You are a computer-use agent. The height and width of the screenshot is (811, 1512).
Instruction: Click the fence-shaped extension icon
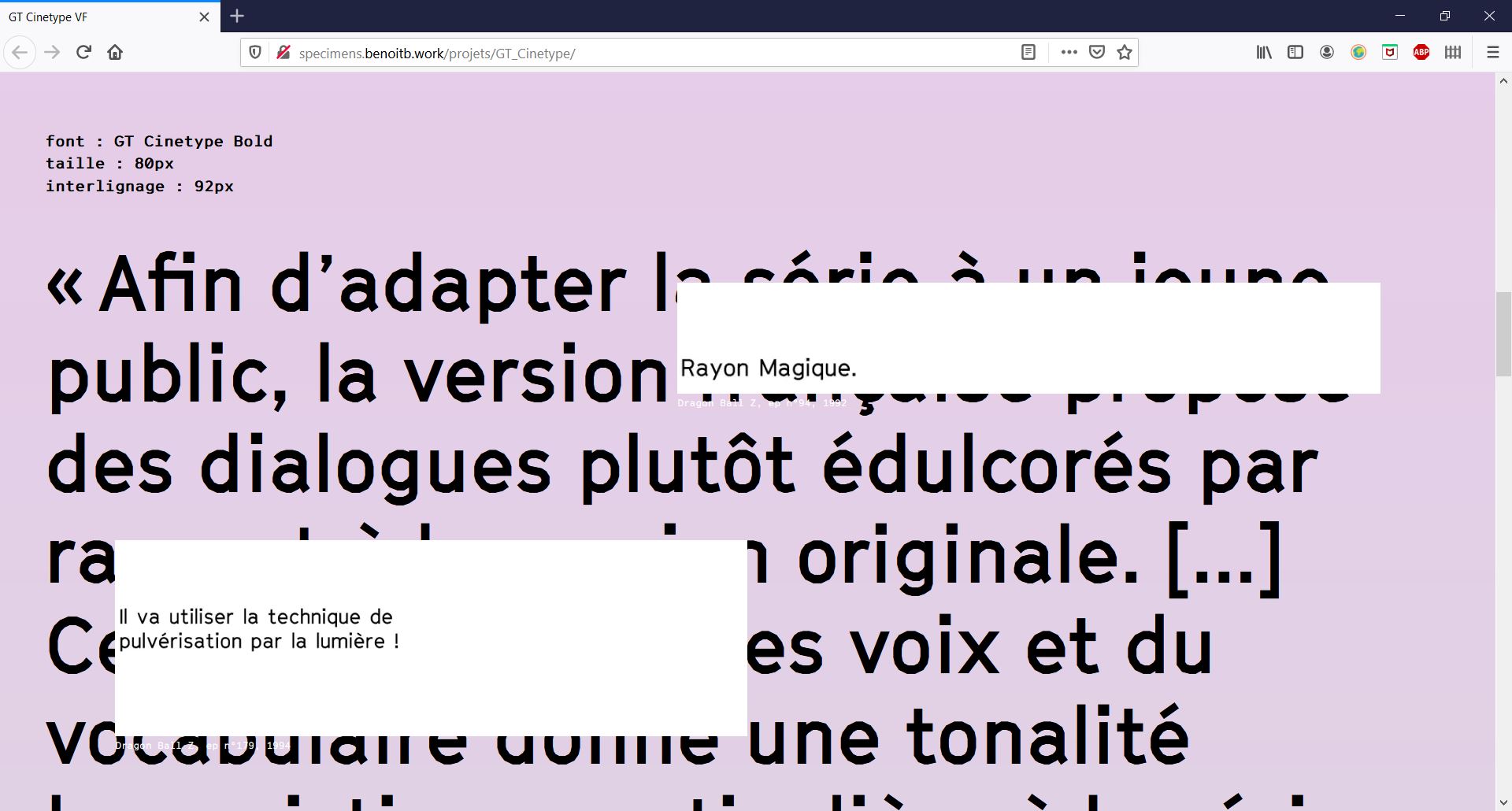click(1453, 53)
